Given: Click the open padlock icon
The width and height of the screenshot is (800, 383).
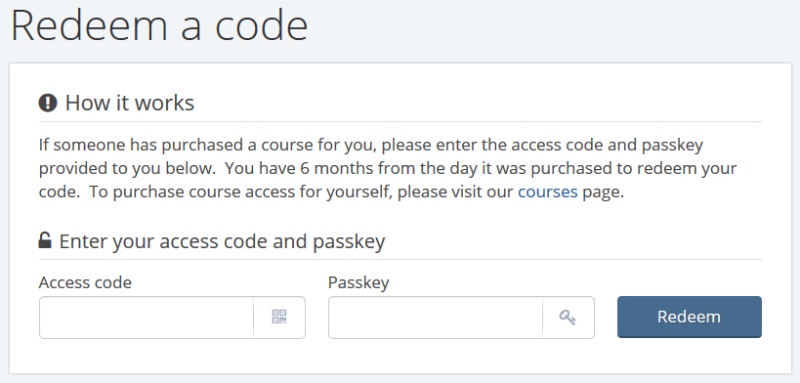Looking at the screenshot, I should pos(45,240).
